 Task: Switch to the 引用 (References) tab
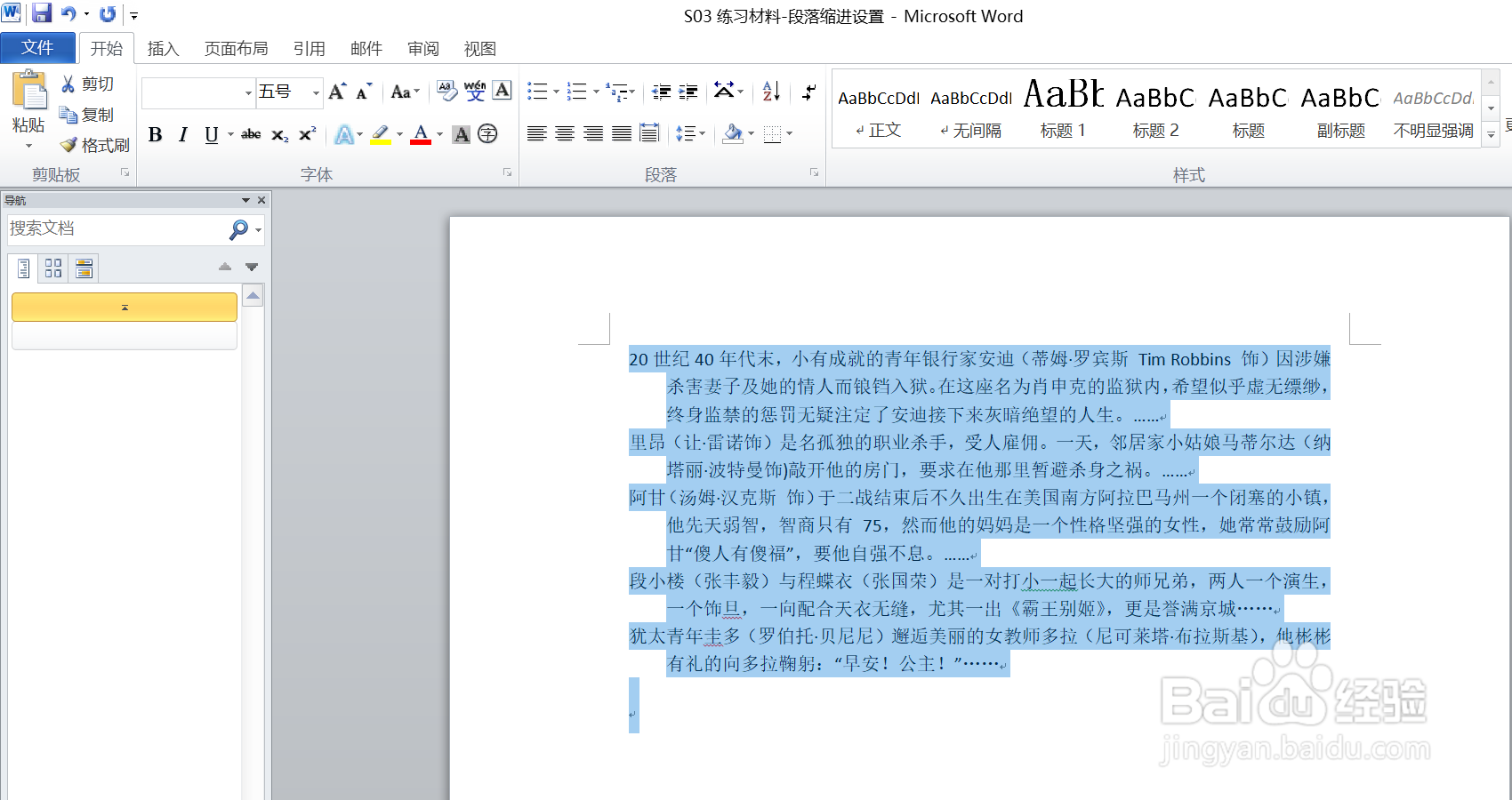click(x=309, y=49)
